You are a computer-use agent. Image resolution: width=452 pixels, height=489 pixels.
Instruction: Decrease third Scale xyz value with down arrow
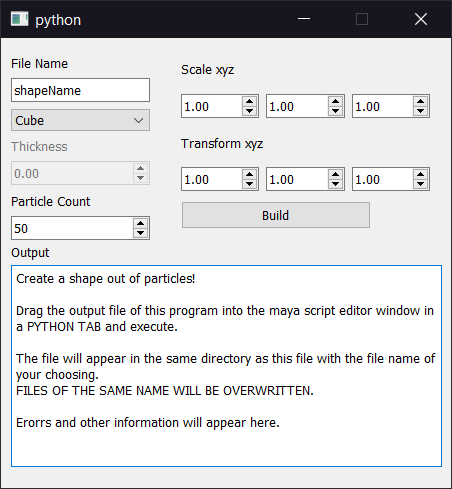pos(420,111)
